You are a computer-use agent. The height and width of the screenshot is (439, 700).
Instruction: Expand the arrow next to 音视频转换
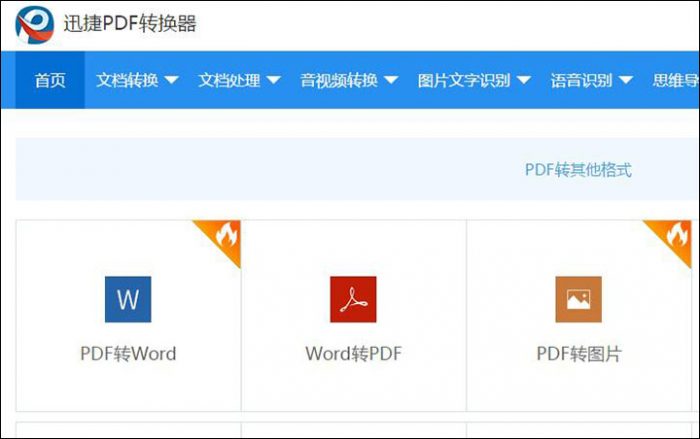click(x=391, y=80)
